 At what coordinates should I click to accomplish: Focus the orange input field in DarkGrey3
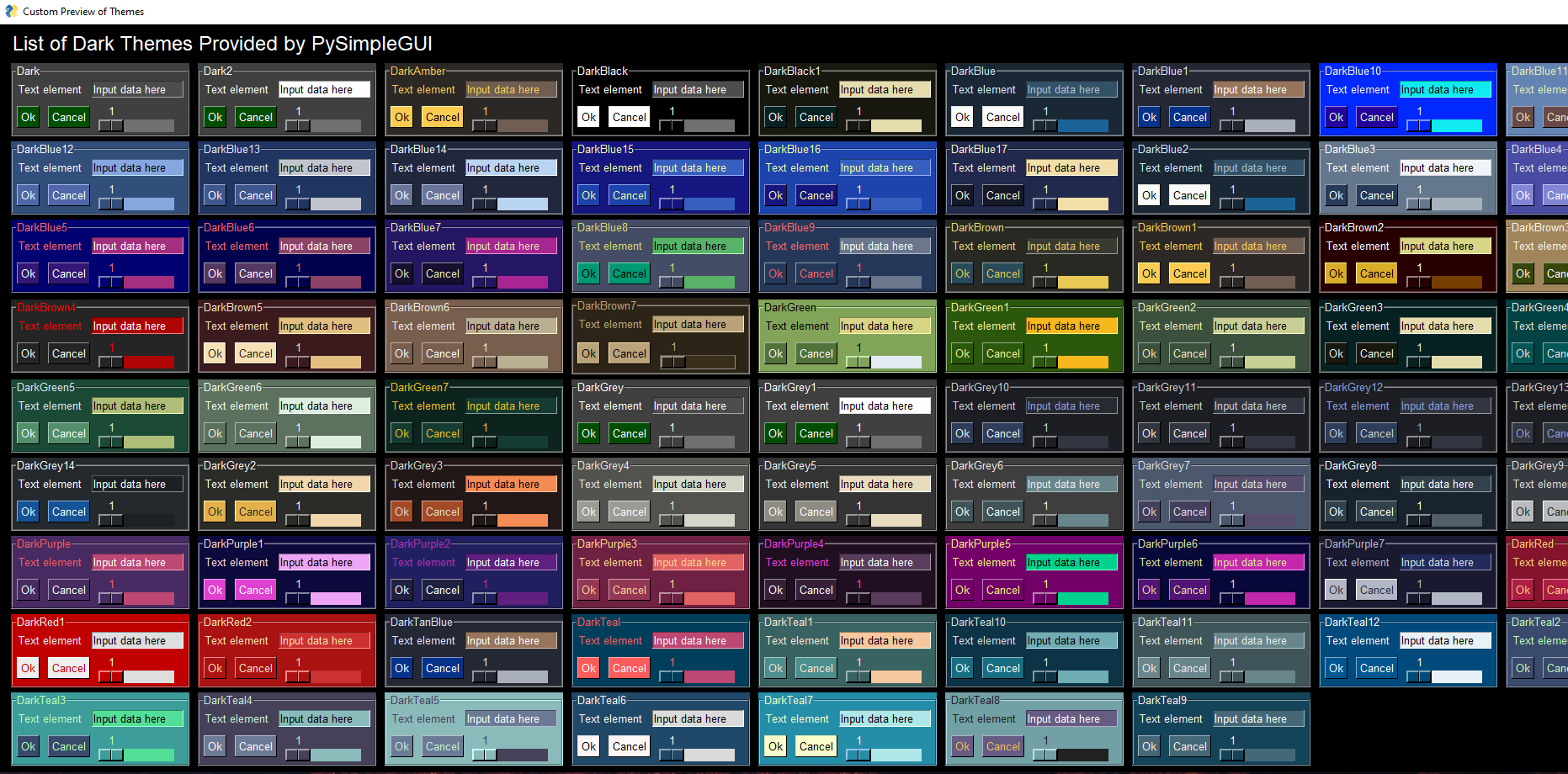click(510, 485)
